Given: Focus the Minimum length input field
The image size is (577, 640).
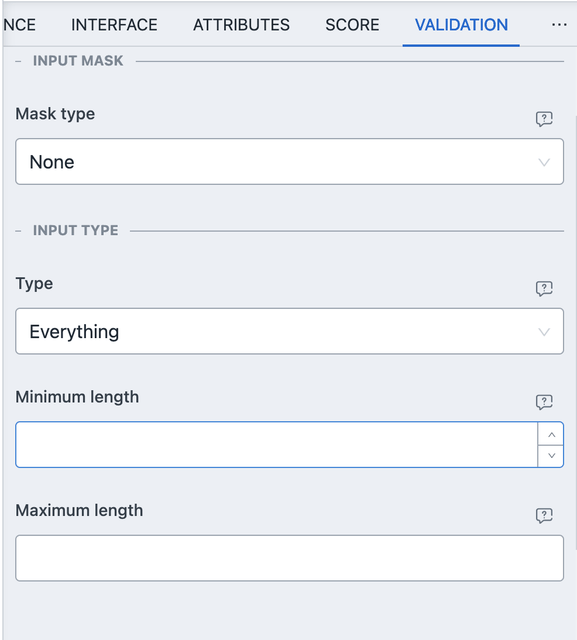Looking at the screenshot, I should pos(276,444).
